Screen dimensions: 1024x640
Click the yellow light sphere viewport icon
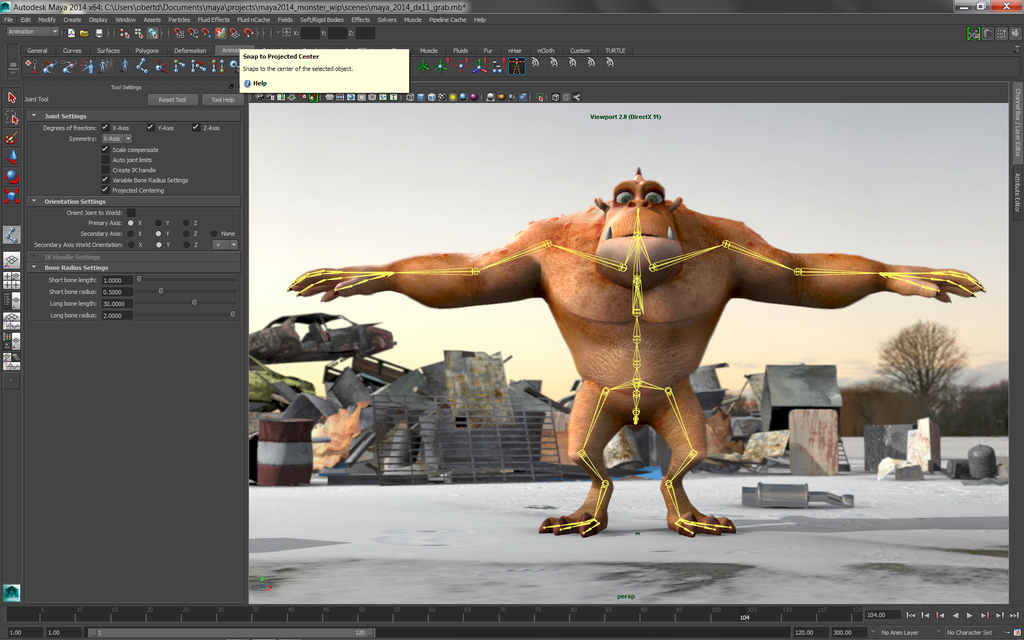click(453, 97)
